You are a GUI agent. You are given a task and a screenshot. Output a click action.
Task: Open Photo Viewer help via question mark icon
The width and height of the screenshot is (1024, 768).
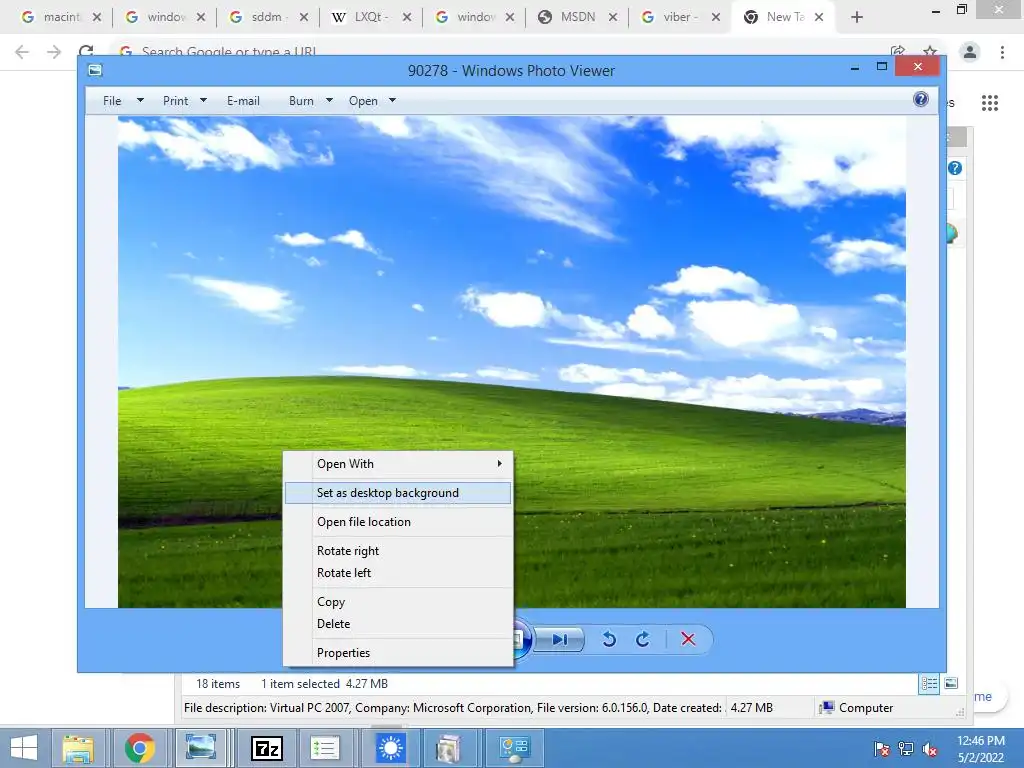(x=921, y=99)
